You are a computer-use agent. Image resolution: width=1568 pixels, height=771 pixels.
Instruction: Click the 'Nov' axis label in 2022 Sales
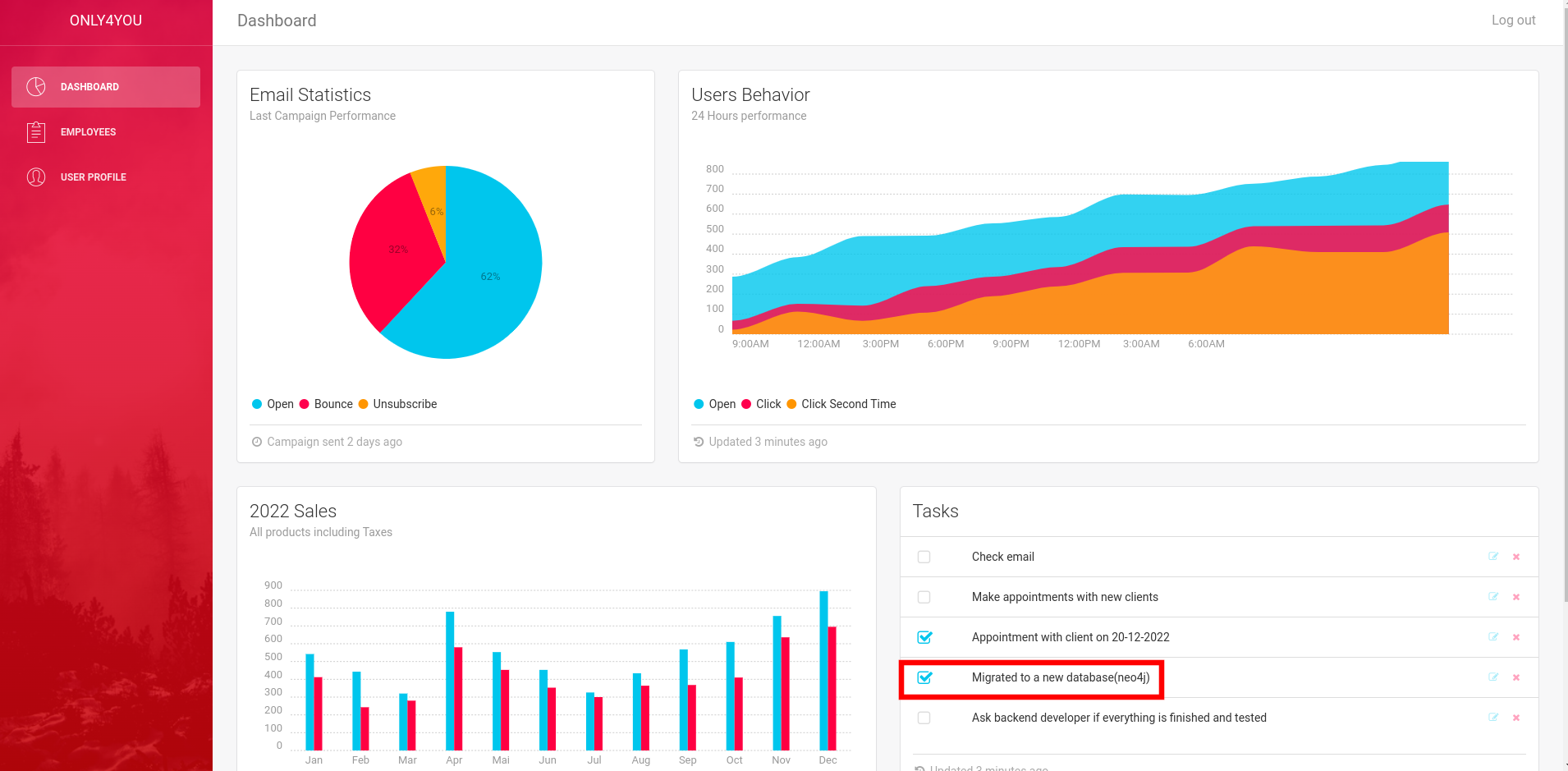781,760
